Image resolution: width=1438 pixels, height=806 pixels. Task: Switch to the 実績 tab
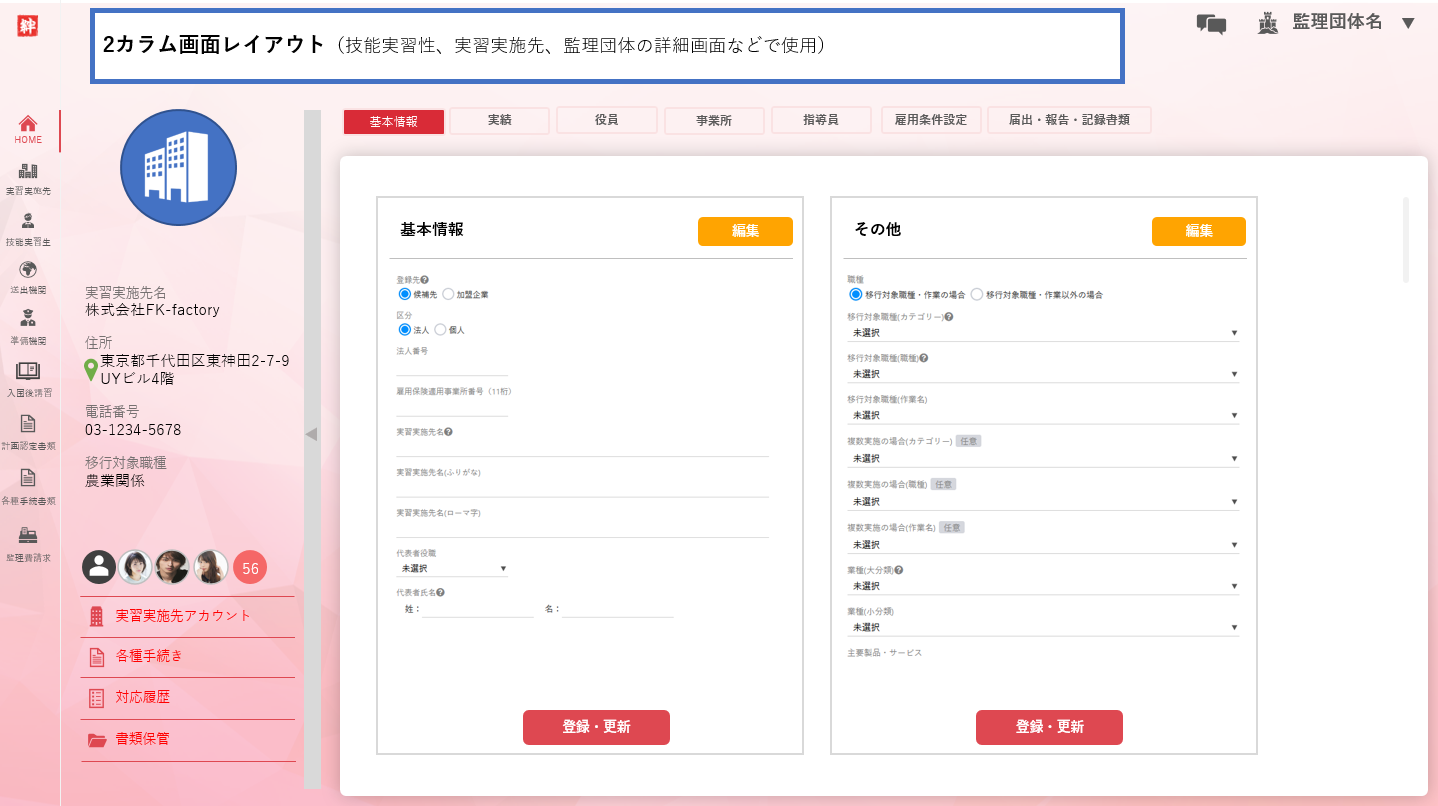point(499,120)
